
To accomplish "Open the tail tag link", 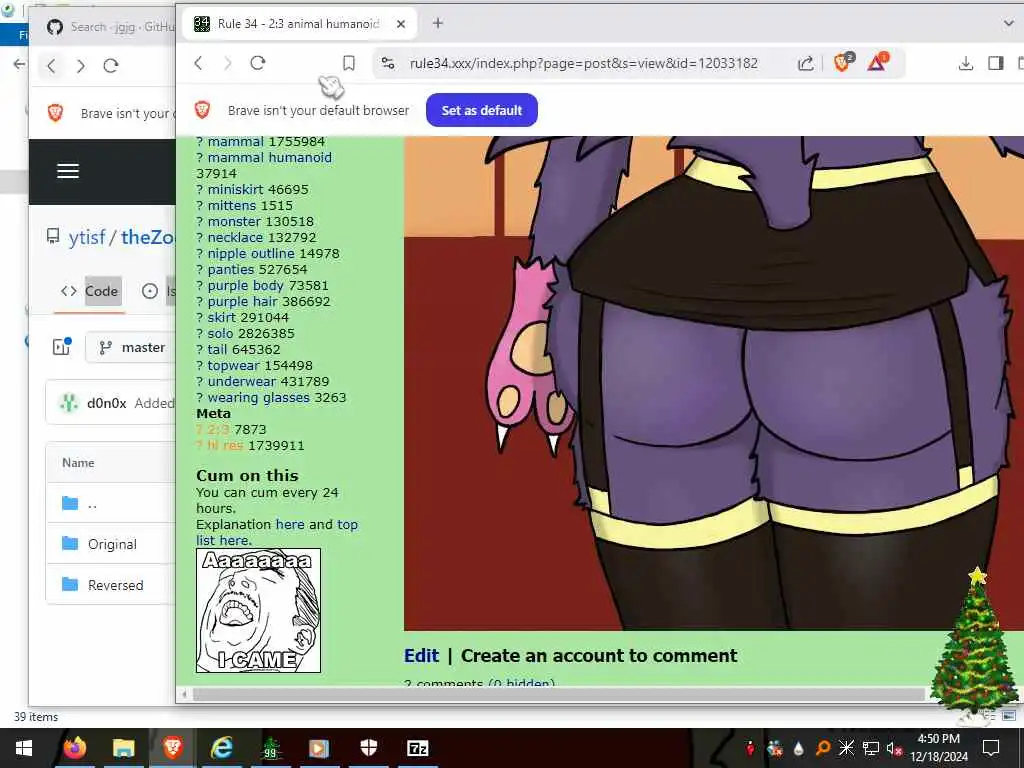I will click(x=217, y=349).
